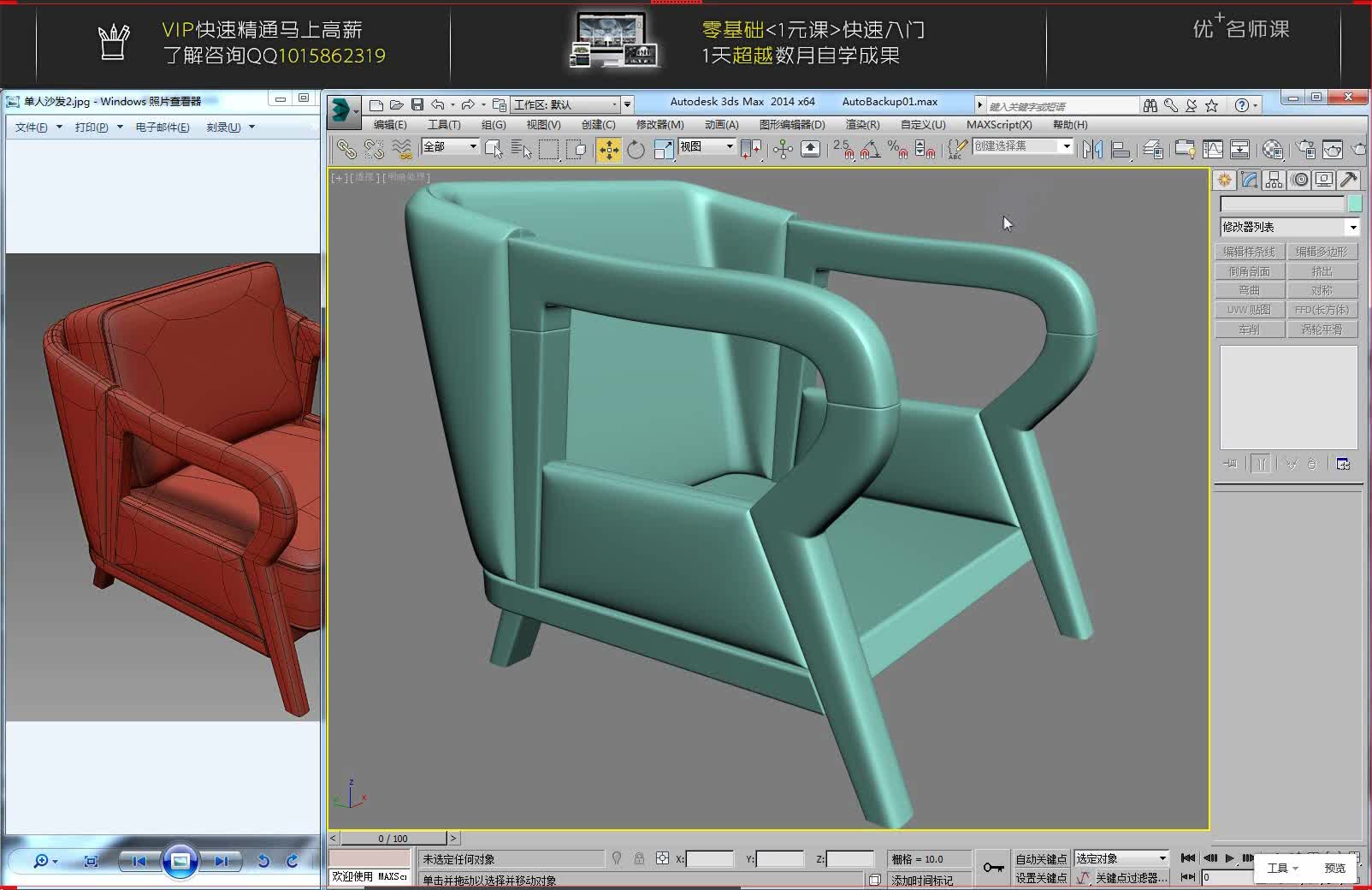Select the Select and Rotate tool
1372x890 pixels.
[635, 149]
